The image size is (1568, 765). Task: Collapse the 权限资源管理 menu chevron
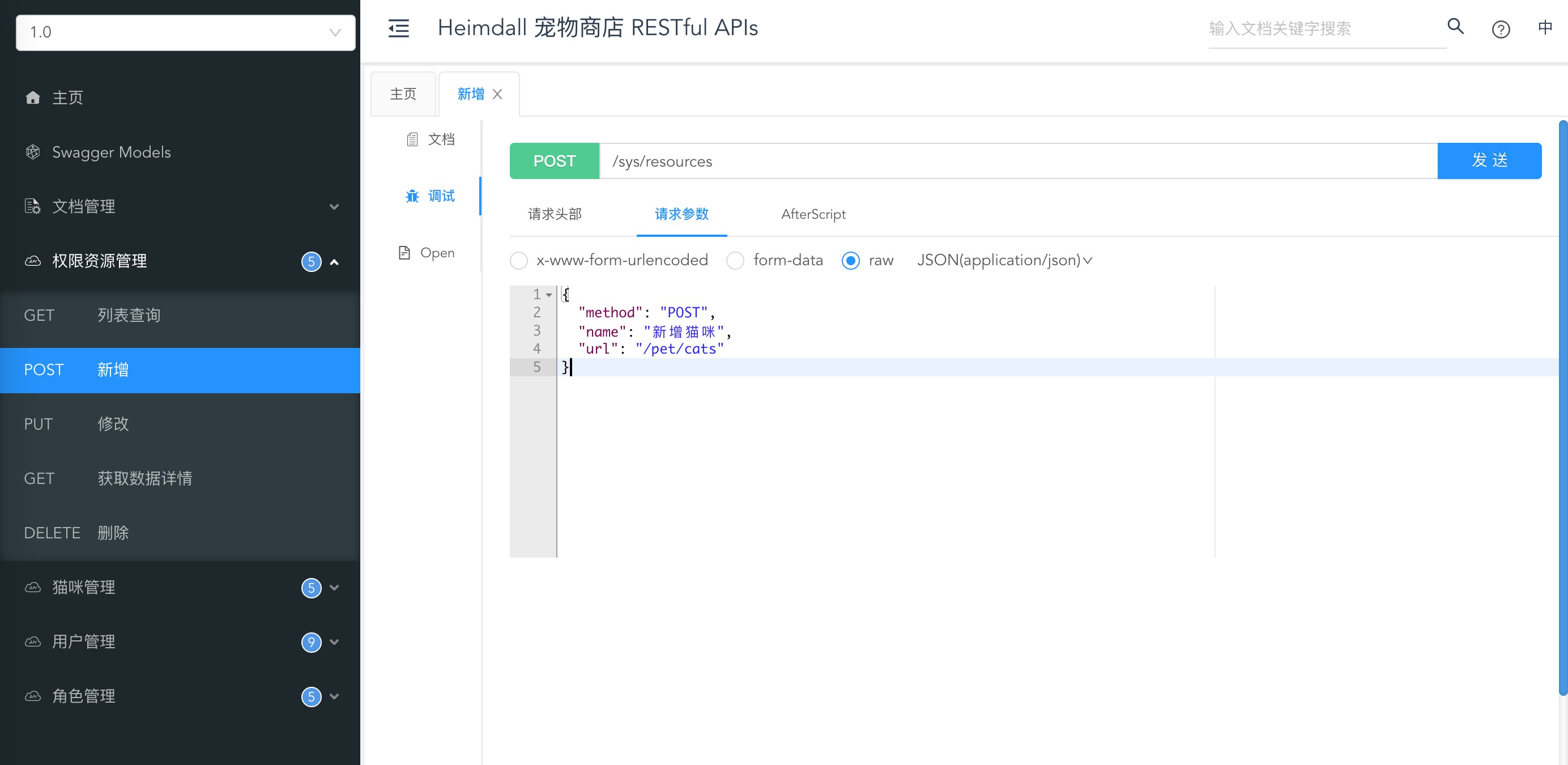(x=334, y=262)
